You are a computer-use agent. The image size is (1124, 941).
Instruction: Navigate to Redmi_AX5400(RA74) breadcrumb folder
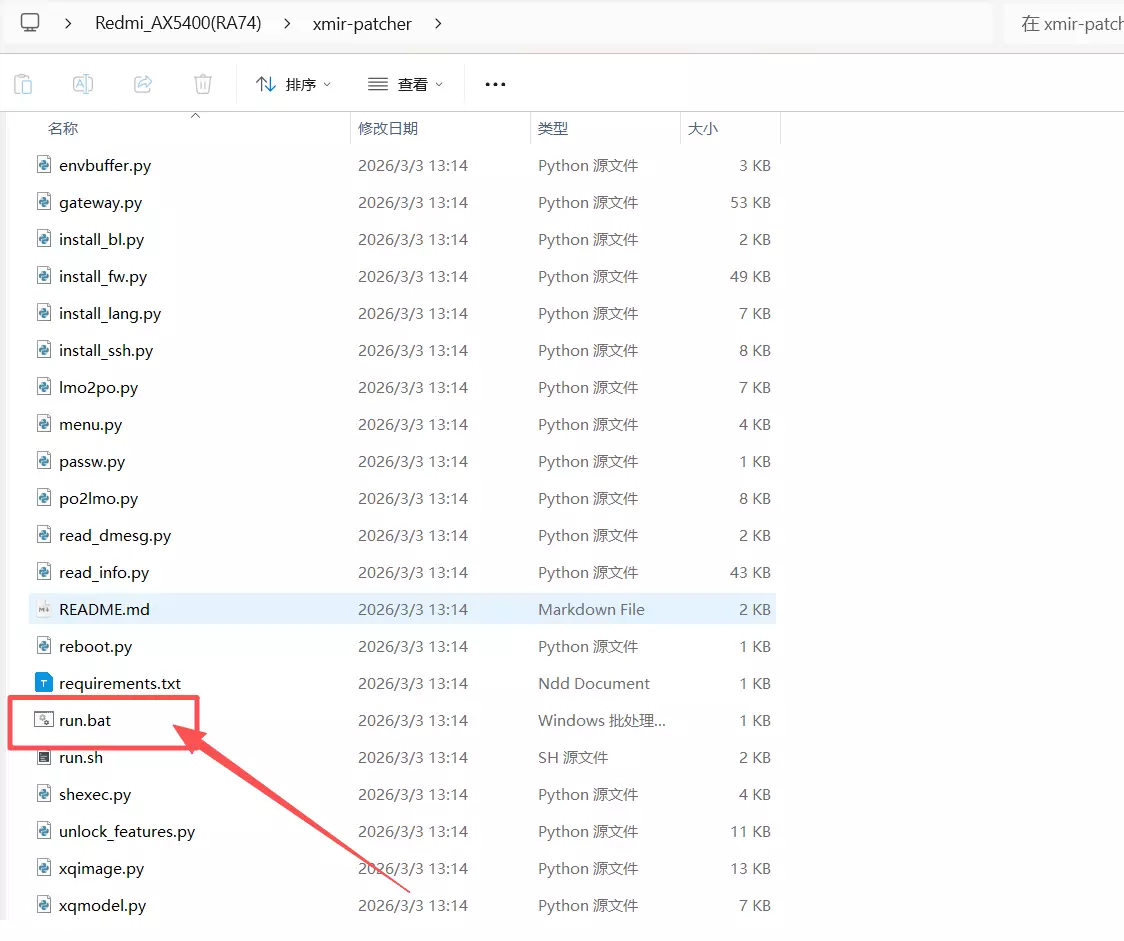tap(178, 24)
